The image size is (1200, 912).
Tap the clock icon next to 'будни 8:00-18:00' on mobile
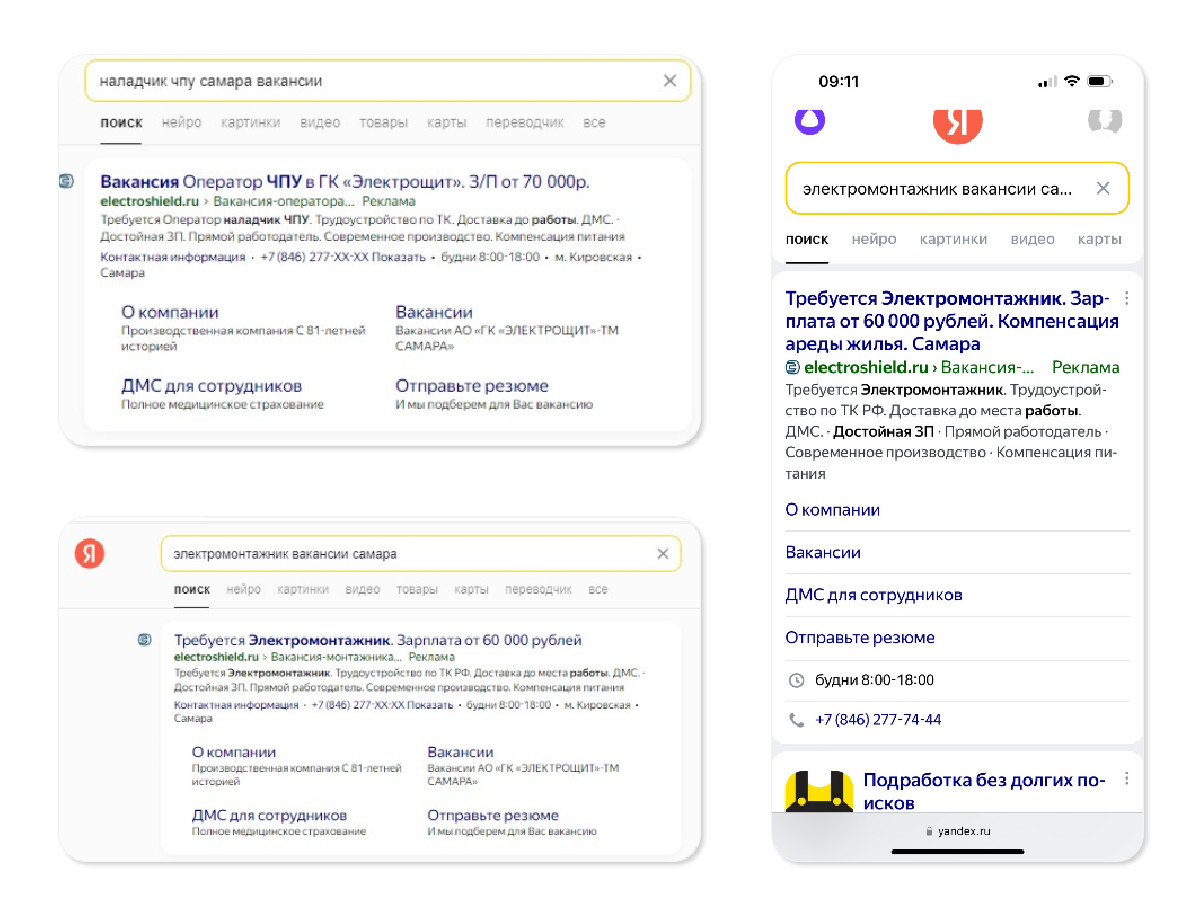(797, 680)
